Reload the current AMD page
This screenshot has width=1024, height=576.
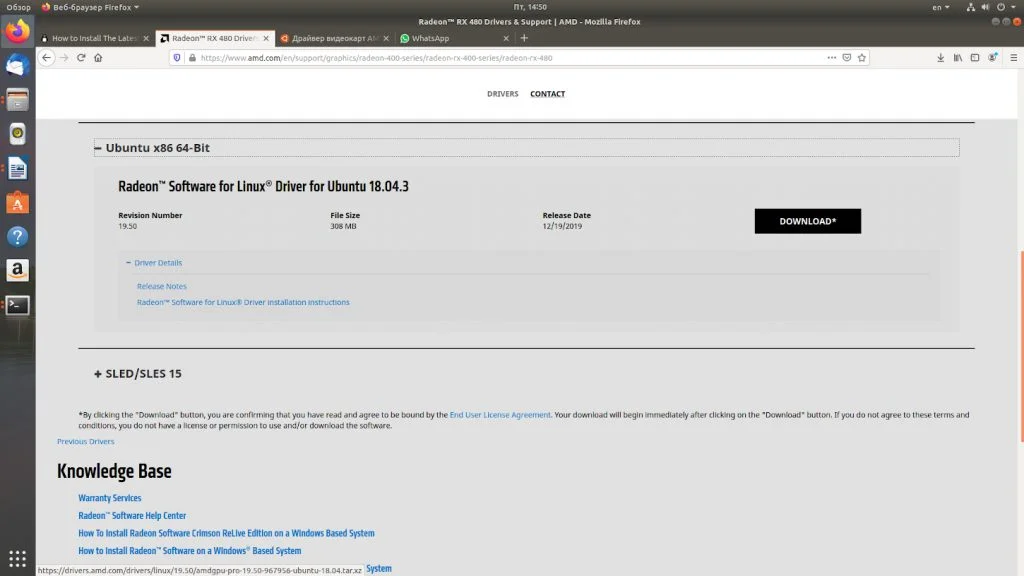(x=81, y=58)
